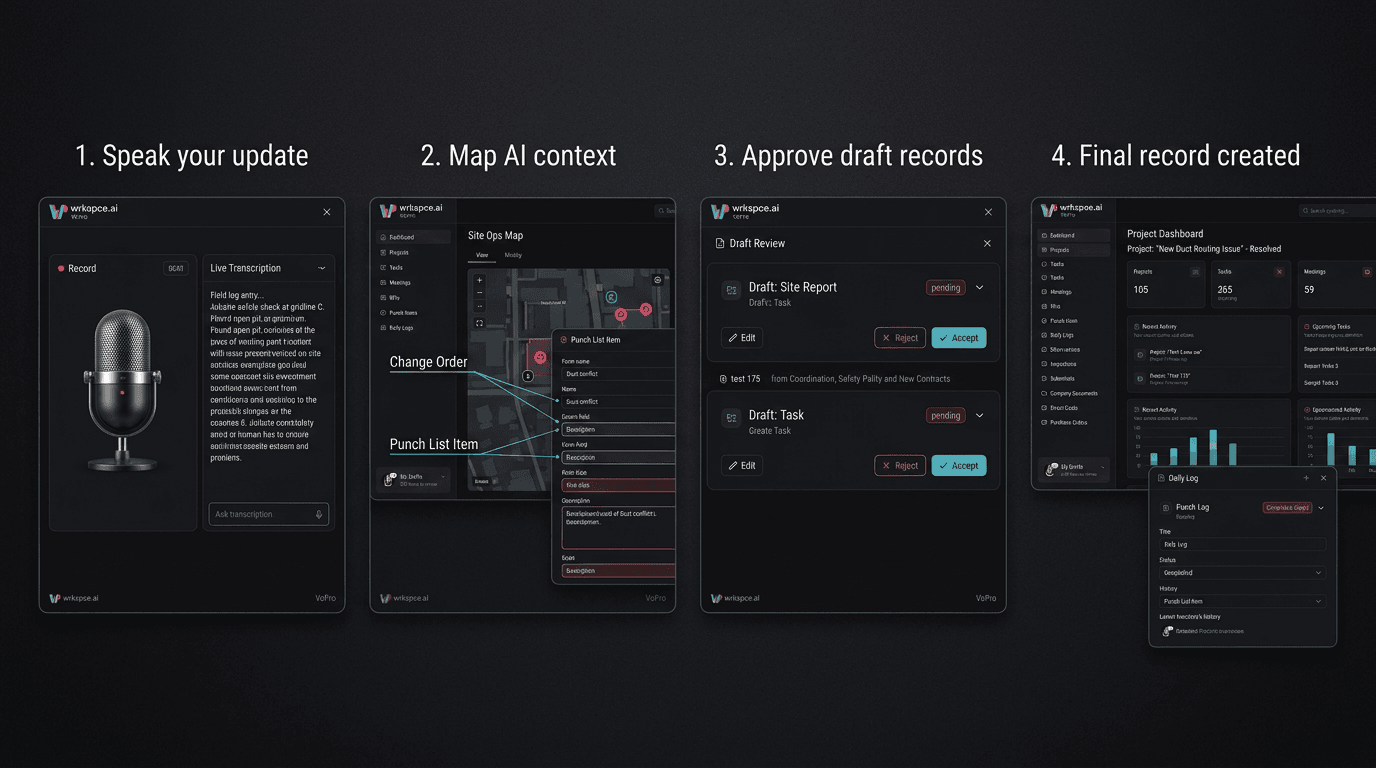
Task: Reject the Draft: Site Report record
Action: (900, 338)
